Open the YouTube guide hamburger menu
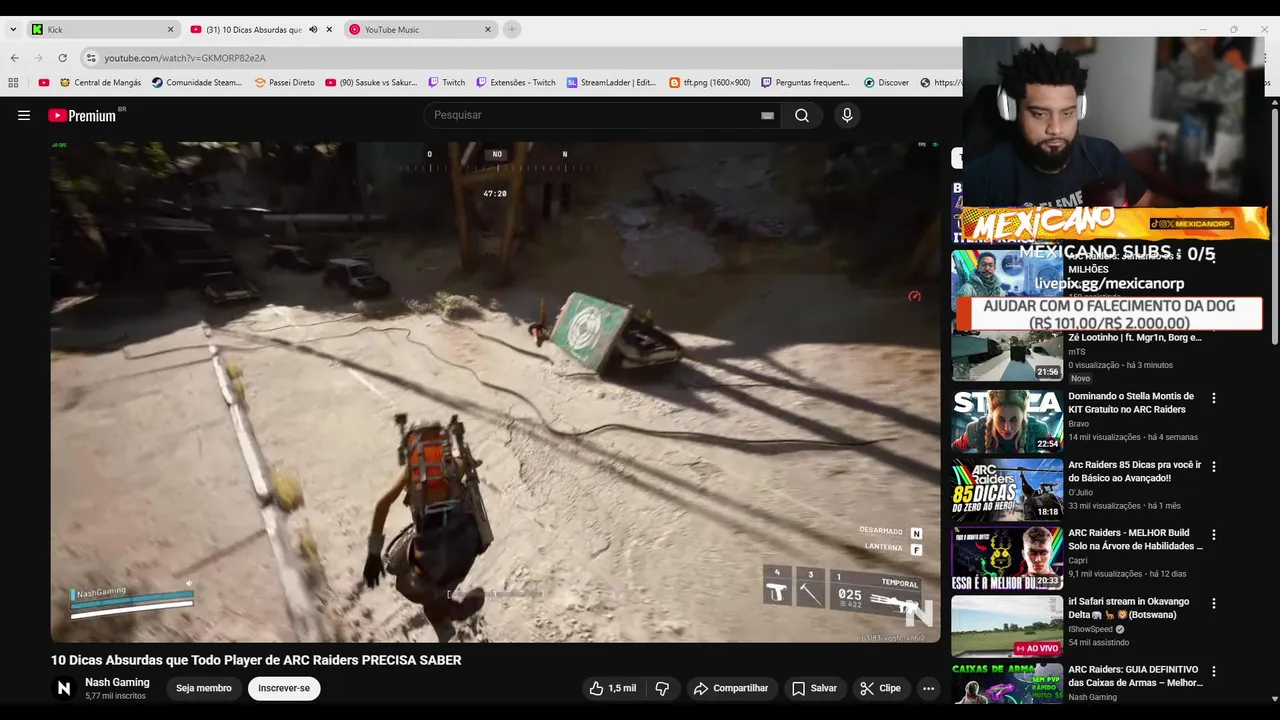1280x720 pixels. 24,115
